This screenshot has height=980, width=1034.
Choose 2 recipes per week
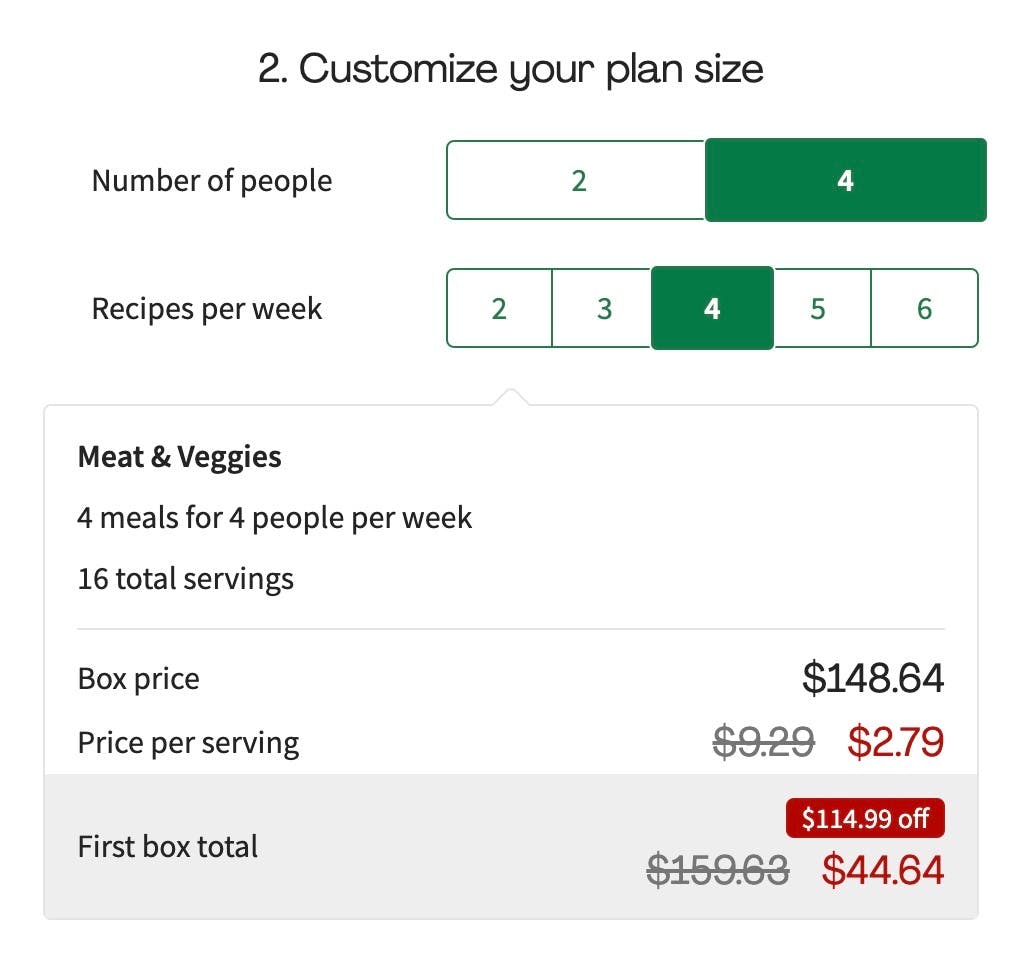[498, 308]
